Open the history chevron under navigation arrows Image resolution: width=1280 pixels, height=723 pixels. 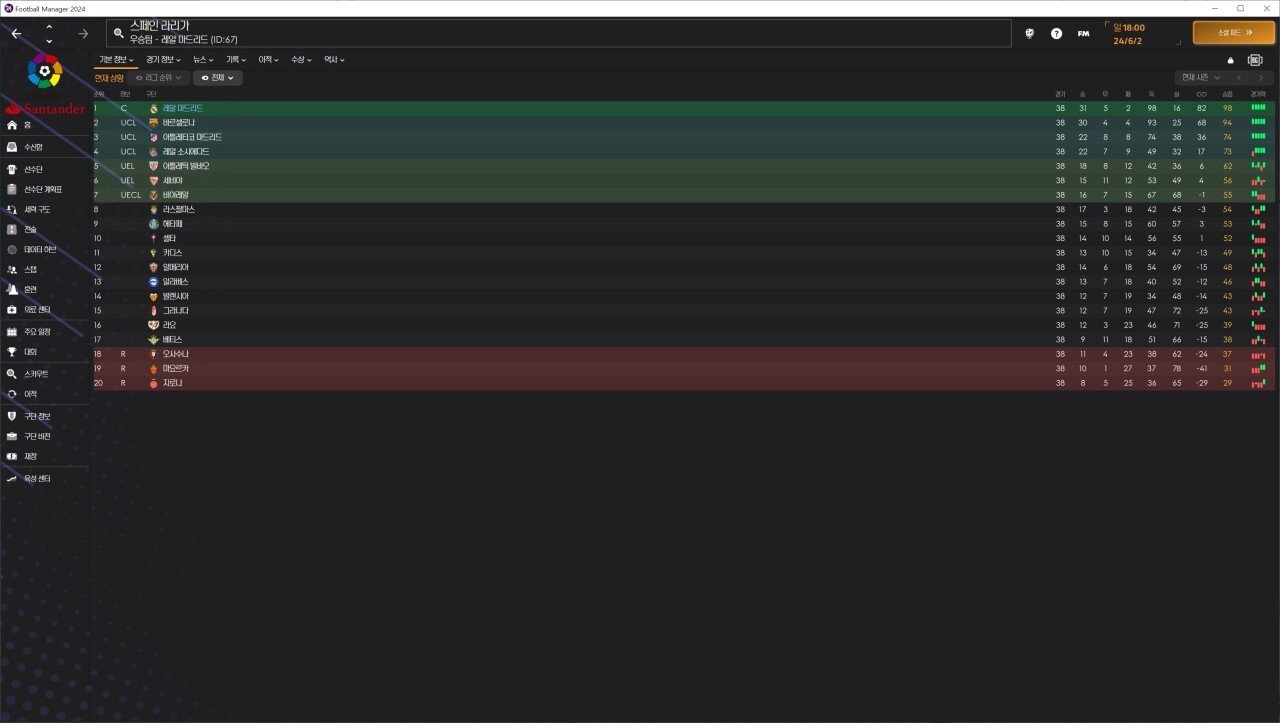point(49,41)
